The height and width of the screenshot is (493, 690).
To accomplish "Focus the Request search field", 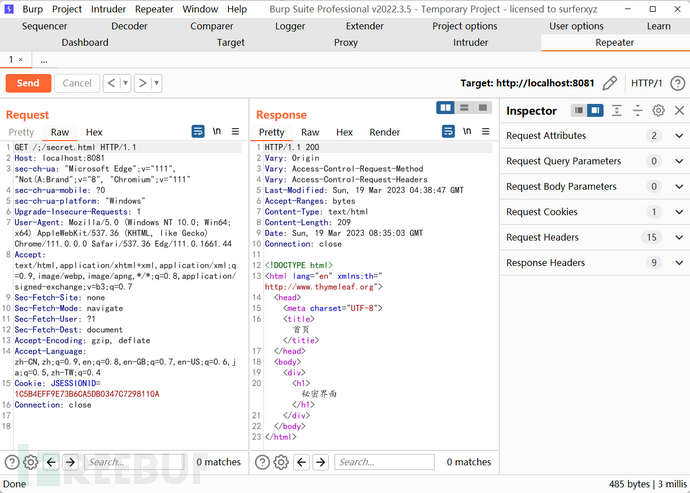I will (134, 462).
